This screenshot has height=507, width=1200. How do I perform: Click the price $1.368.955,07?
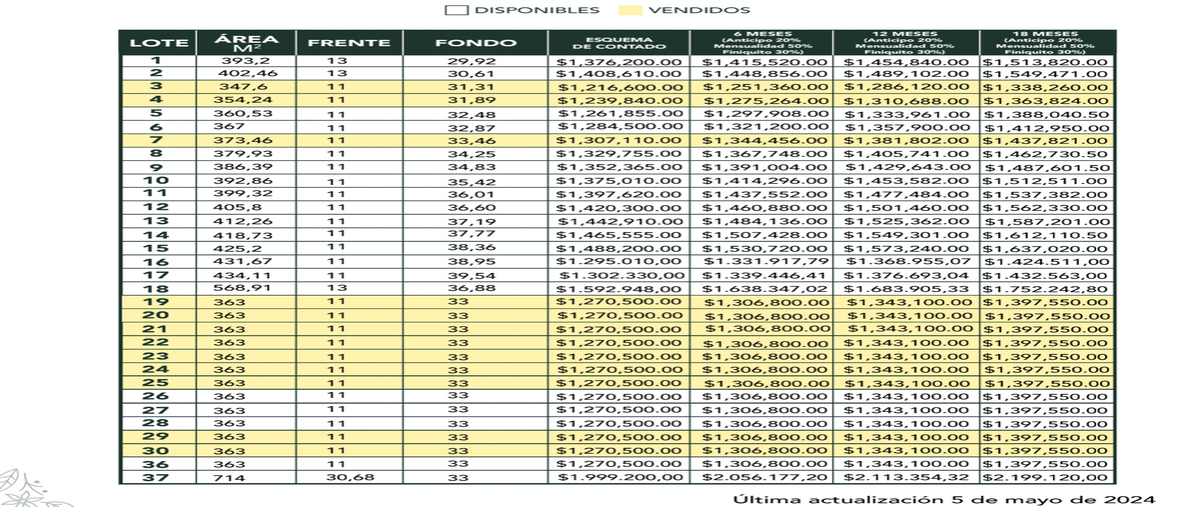907,261
